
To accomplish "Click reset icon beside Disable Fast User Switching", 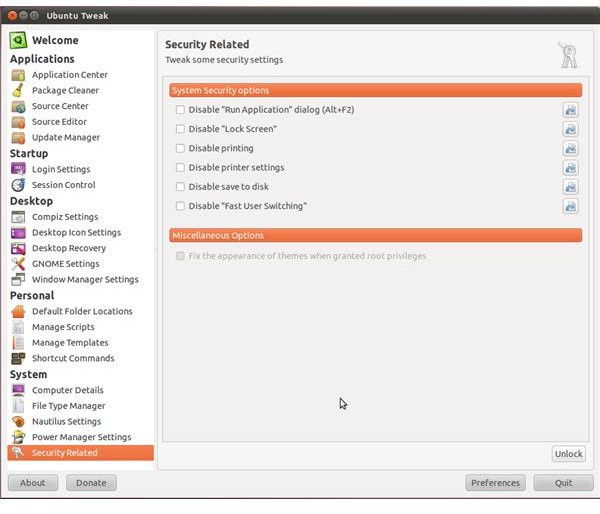I will [x=570, y=206].
